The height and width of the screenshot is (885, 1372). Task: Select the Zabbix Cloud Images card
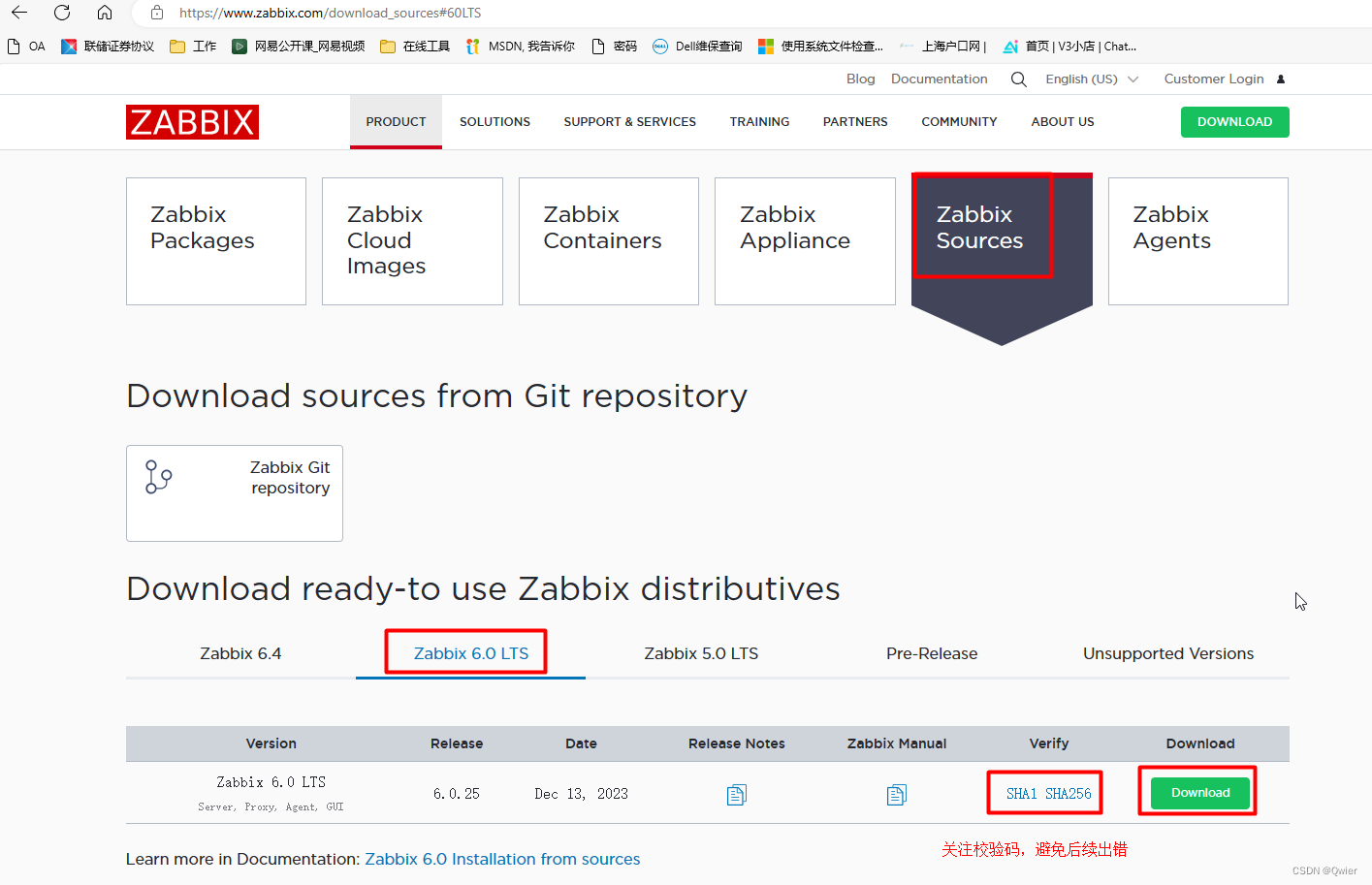[412, 241]
